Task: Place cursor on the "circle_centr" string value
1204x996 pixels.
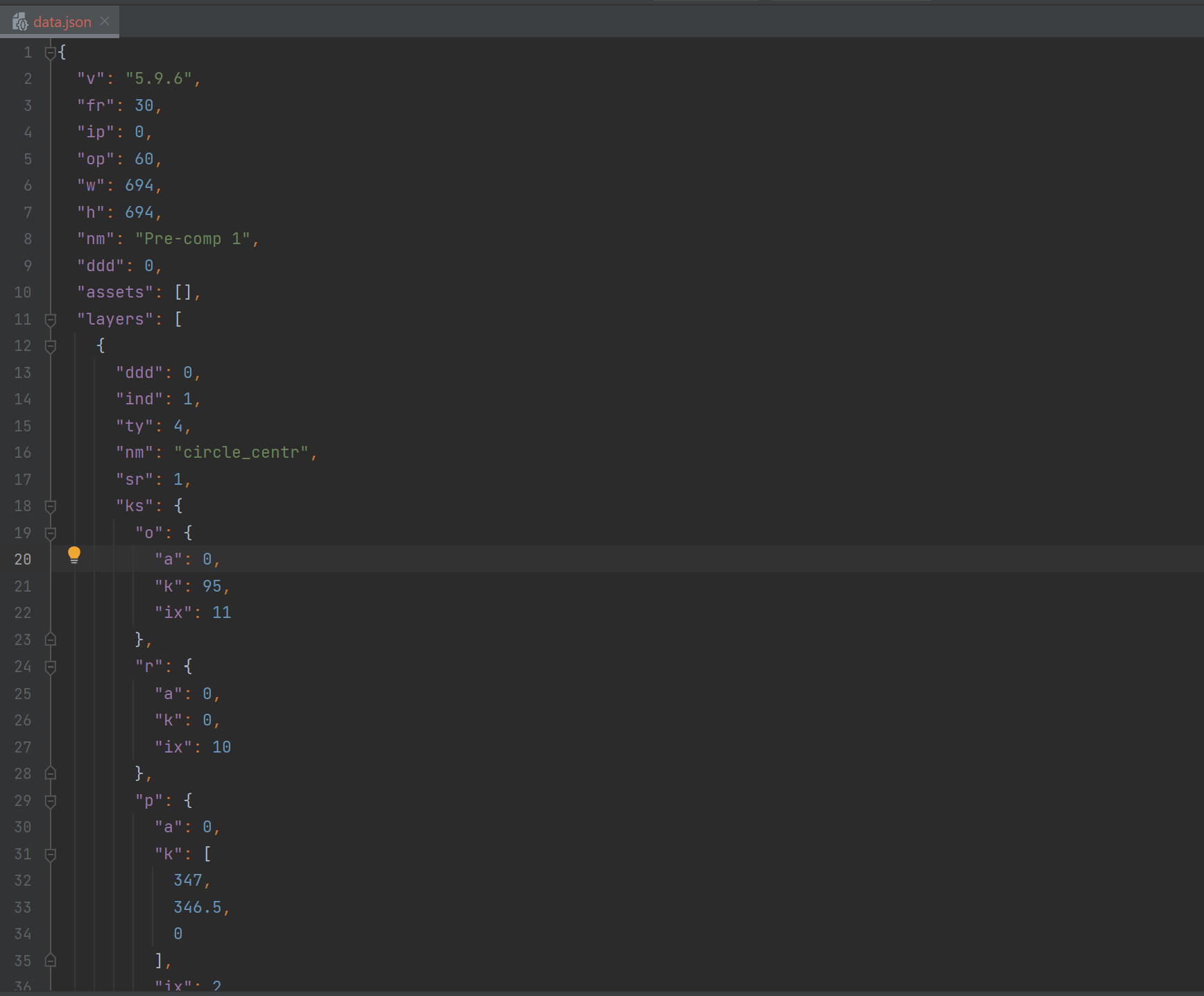Action: click(x=241, y=452)
